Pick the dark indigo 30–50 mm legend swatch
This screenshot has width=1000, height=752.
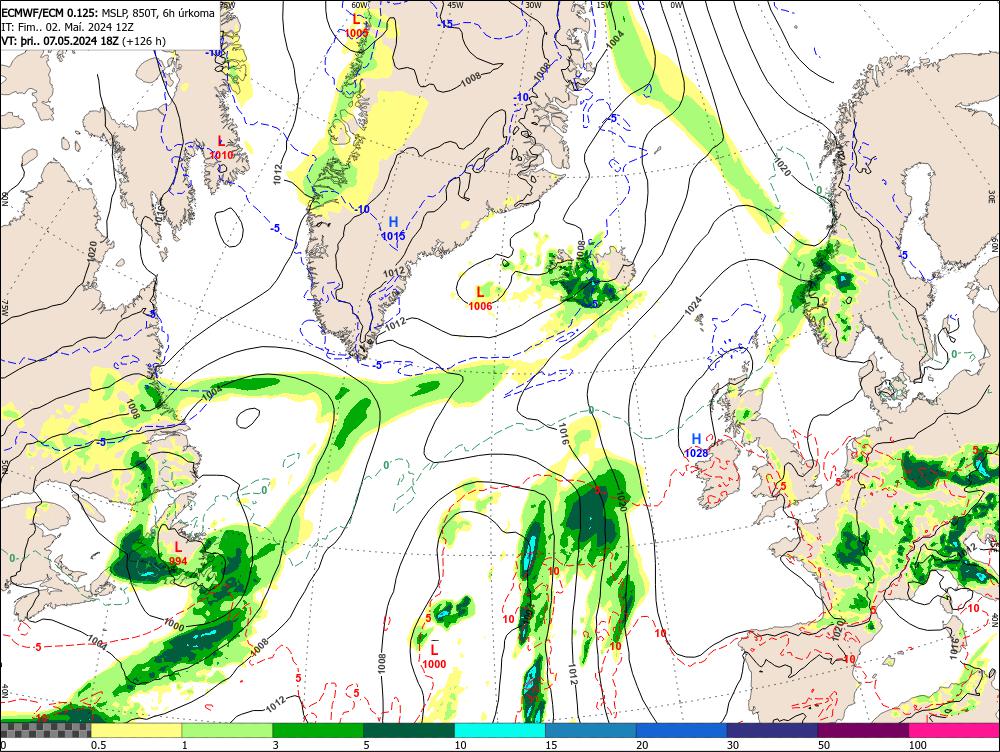tap(772, 730)
